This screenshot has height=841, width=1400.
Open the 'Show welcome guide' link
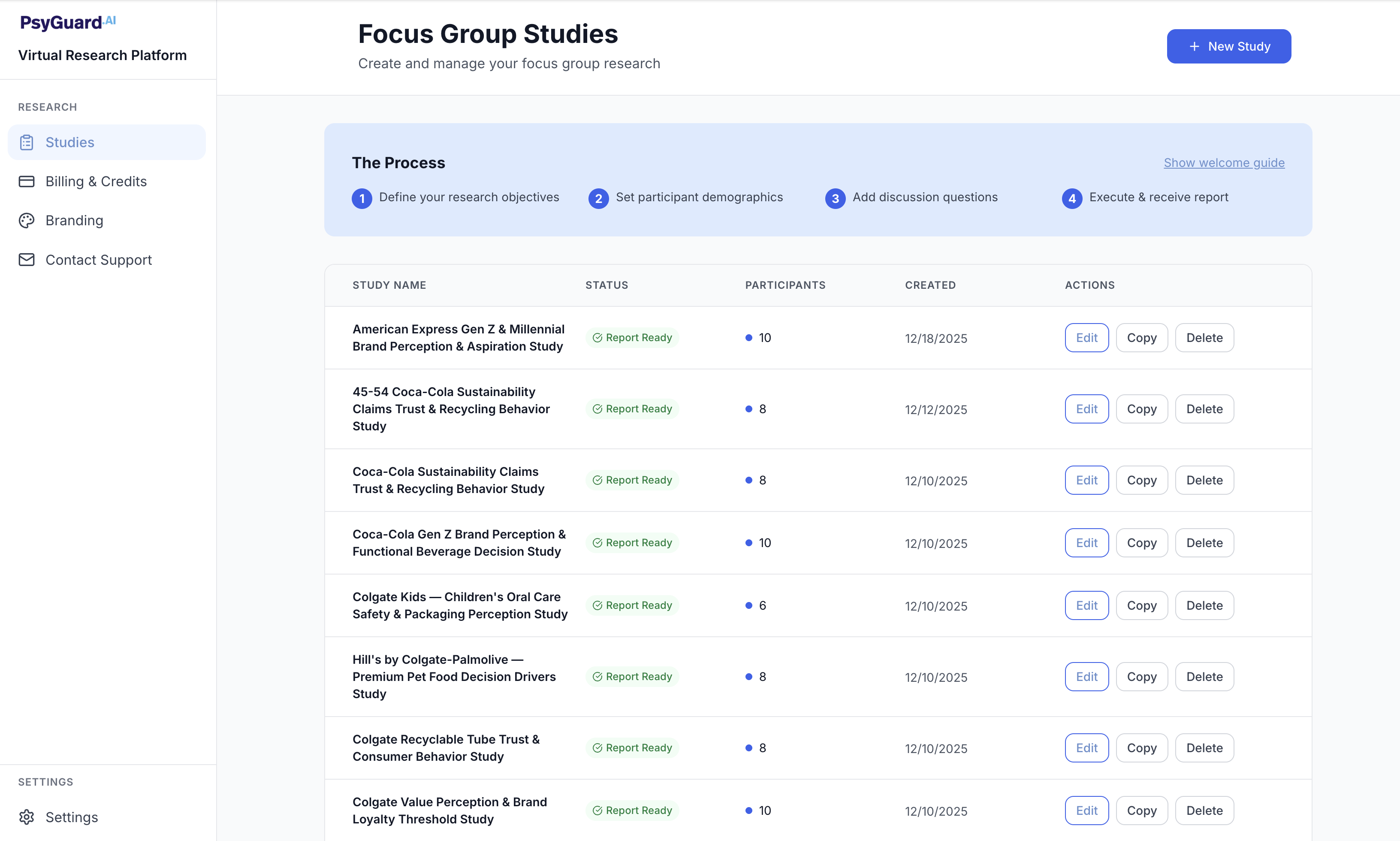[x=1224, y=163]
